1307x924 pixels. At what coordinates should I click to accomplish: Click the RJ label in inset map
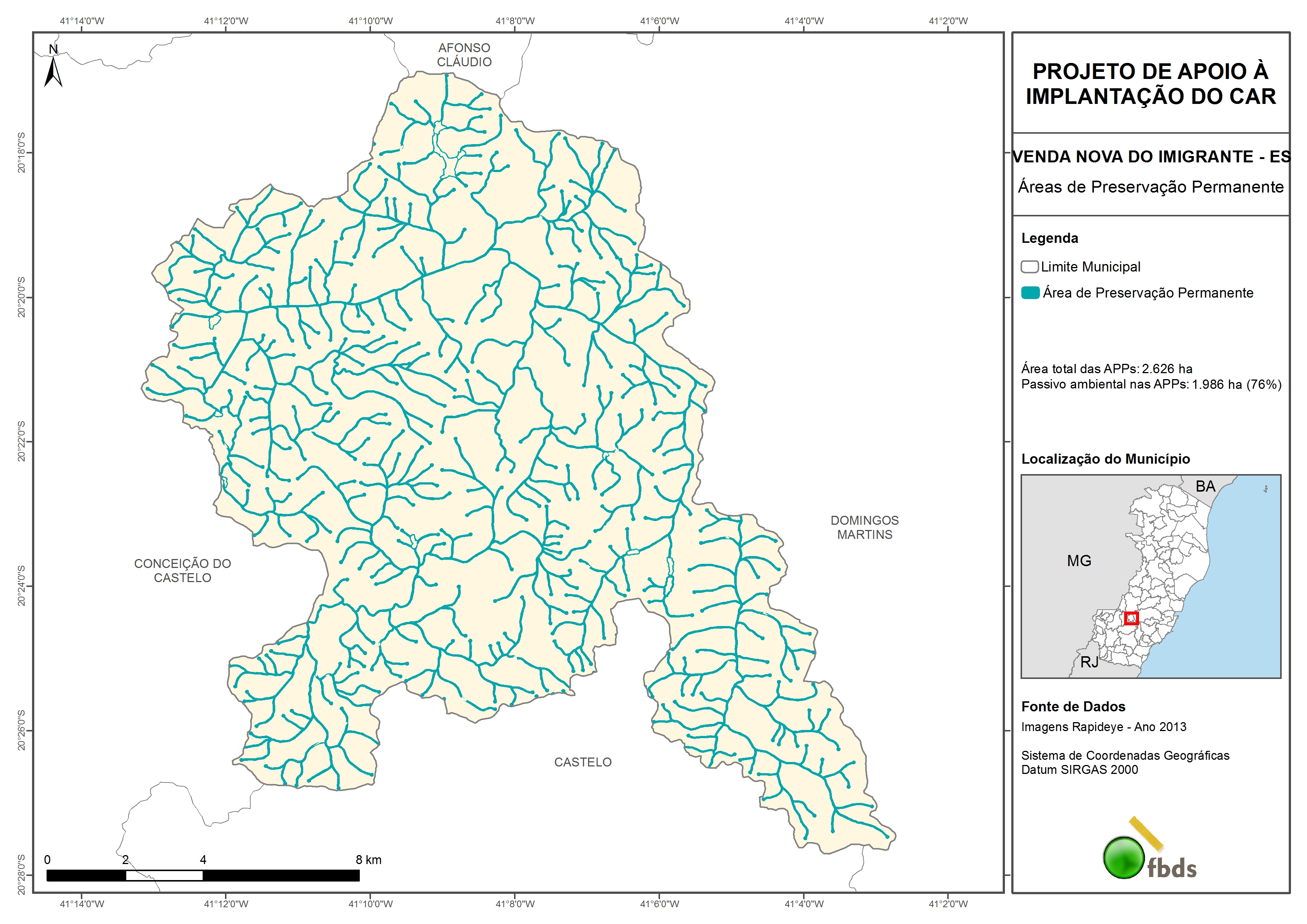[1089, 662]
